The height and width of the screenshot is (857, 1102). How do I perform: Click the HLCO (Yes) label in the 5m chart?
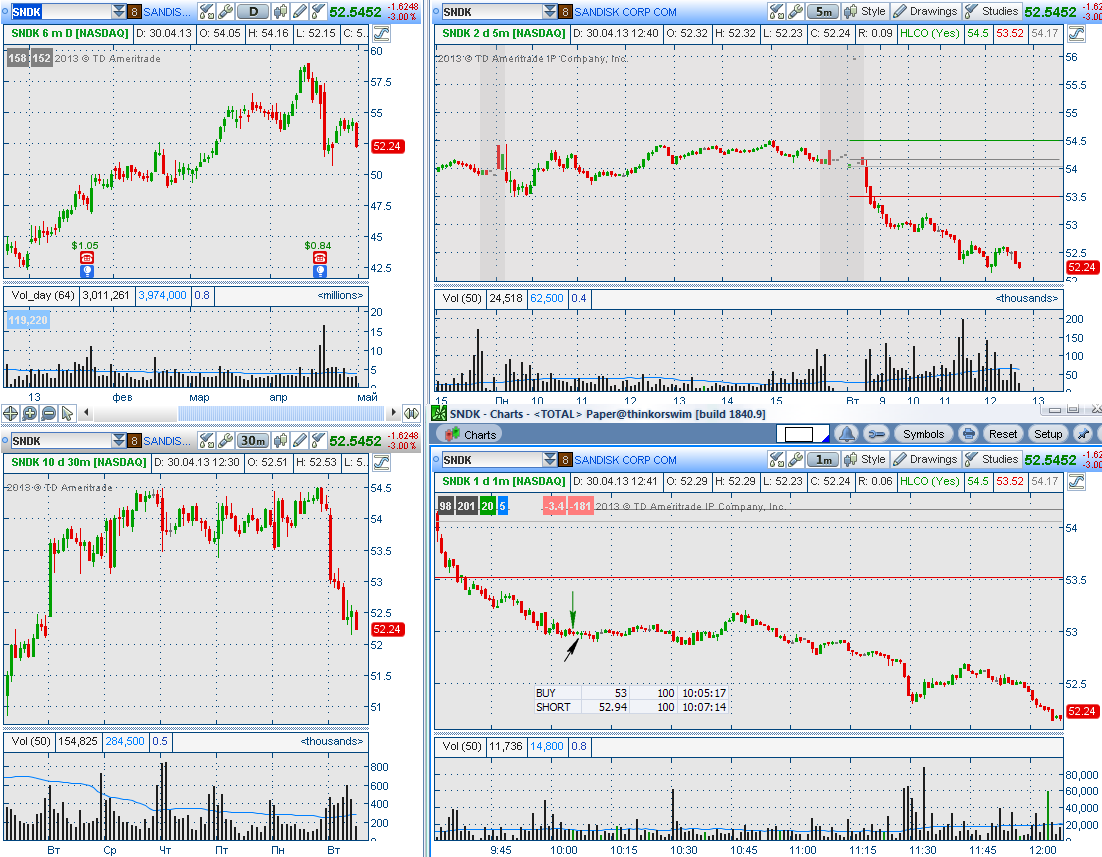pyautogui.click(x=929, y=33)
